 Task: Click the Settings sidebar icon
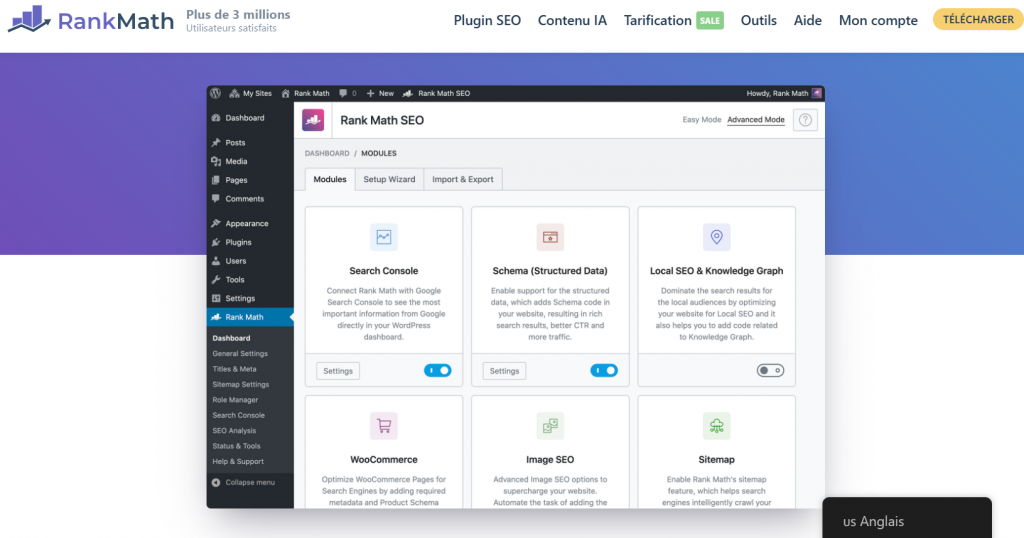coord(216,298)
